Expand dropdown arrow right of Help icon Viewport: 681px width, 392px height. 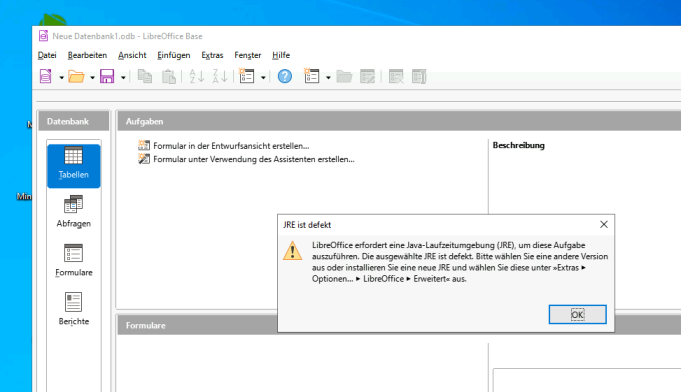(x=328, y=78)
